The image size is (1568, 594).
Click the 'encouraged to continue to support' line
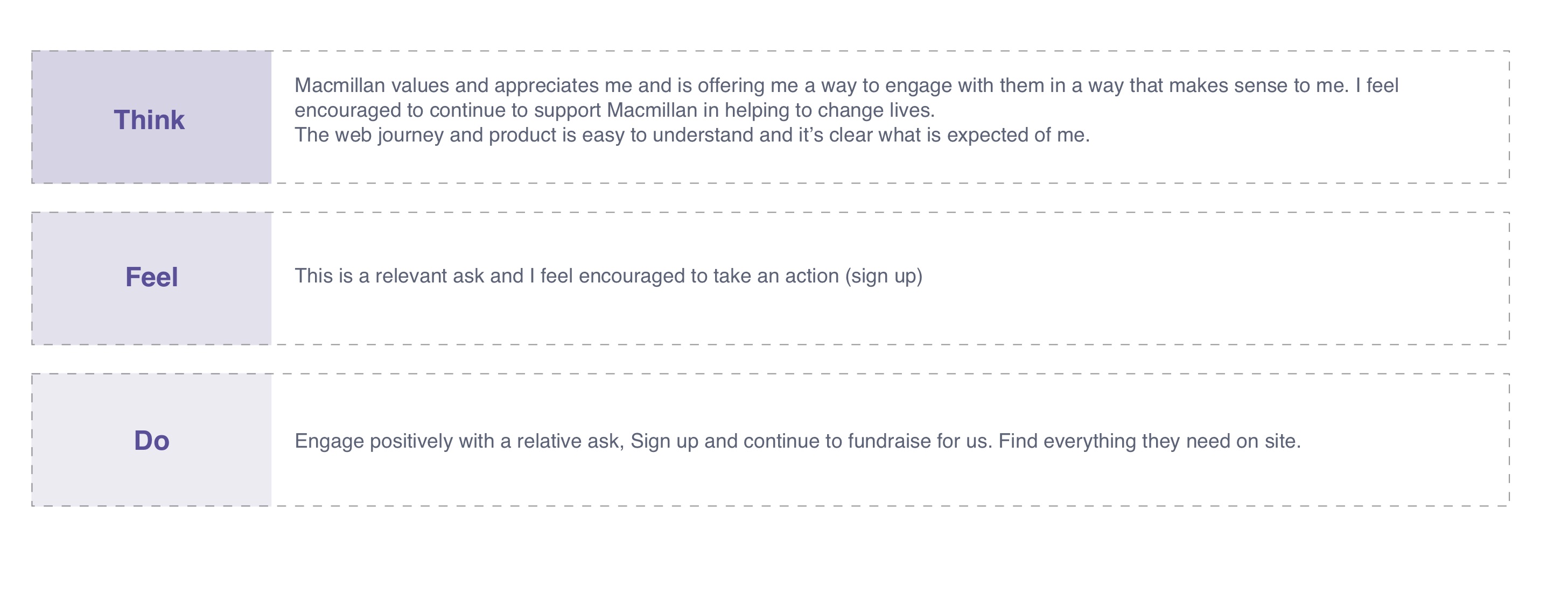(x=615, y=111)
